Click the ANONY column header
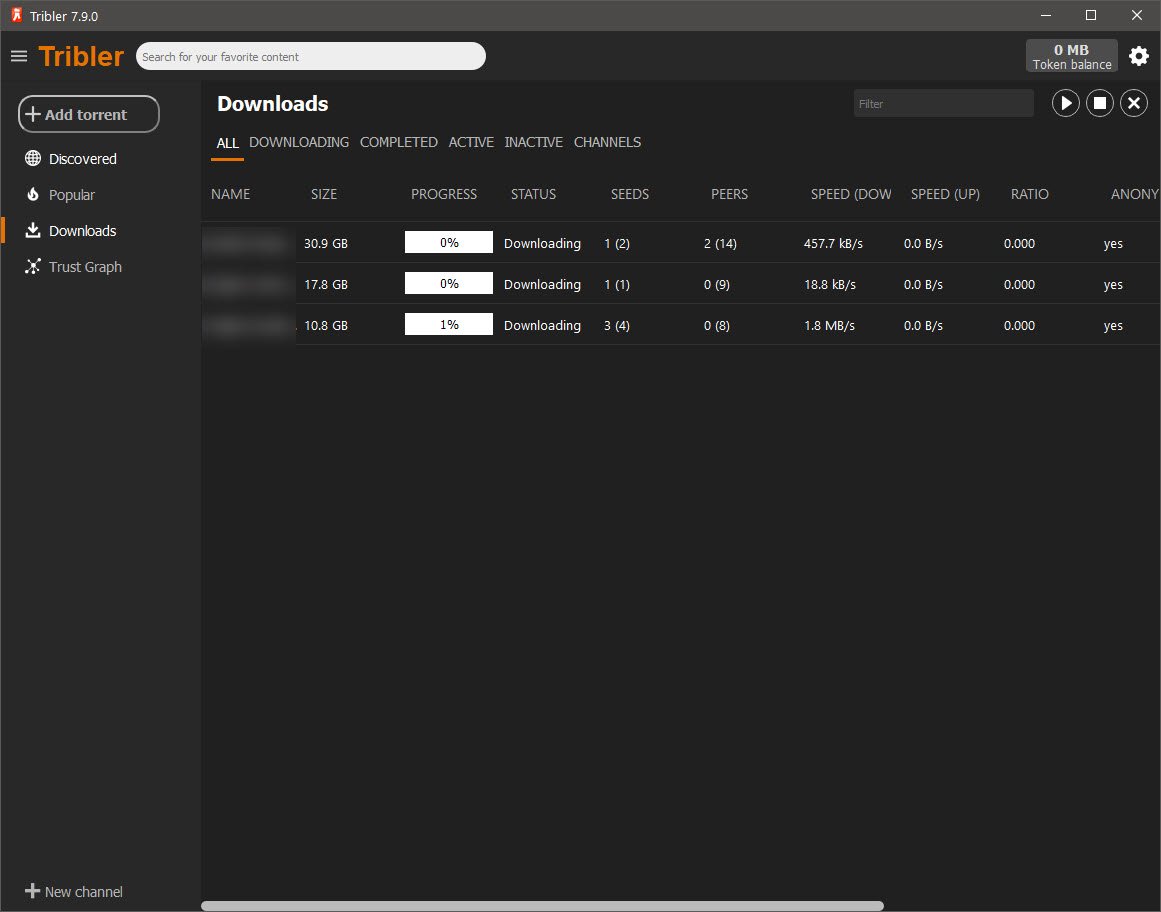The width and height of the screenshot is (1161, 912). coord(1134,194)
